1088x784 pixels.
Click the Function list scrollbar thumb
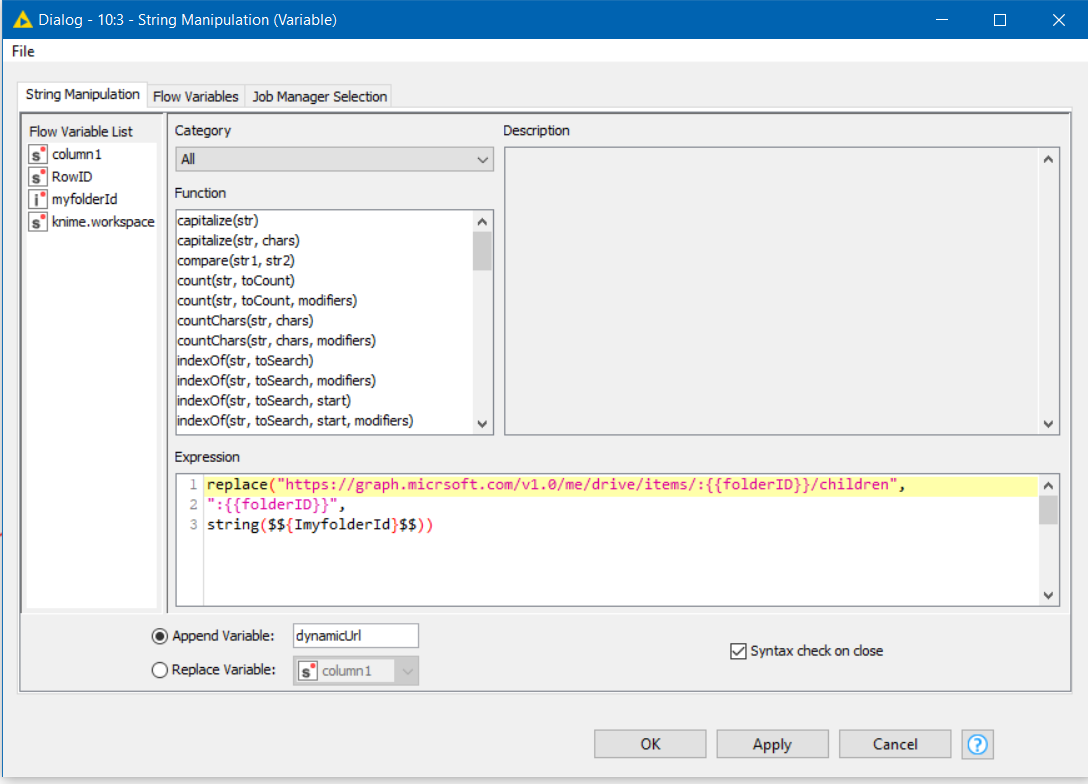[483, 251]
